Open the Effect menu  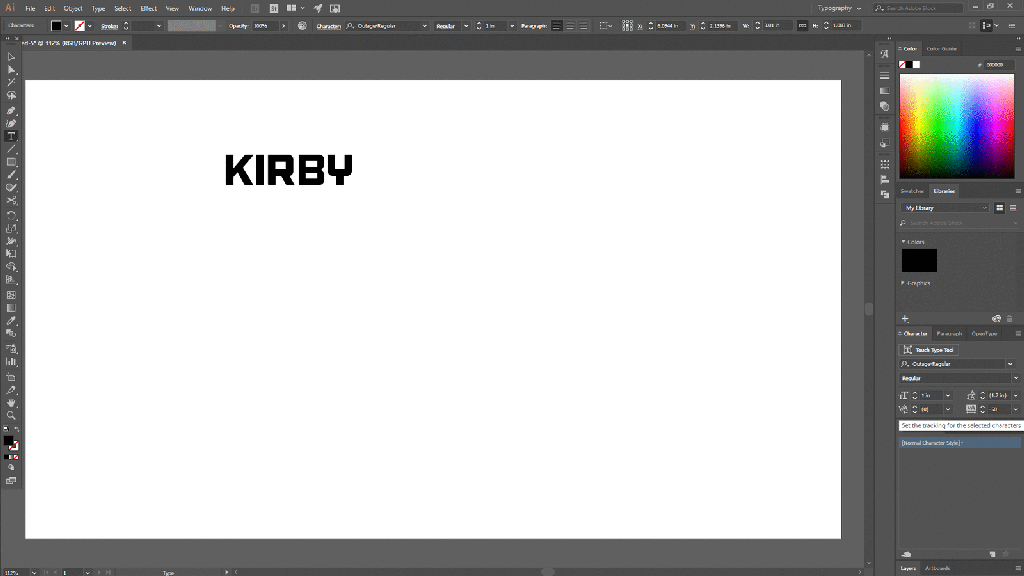coord(148,8)
